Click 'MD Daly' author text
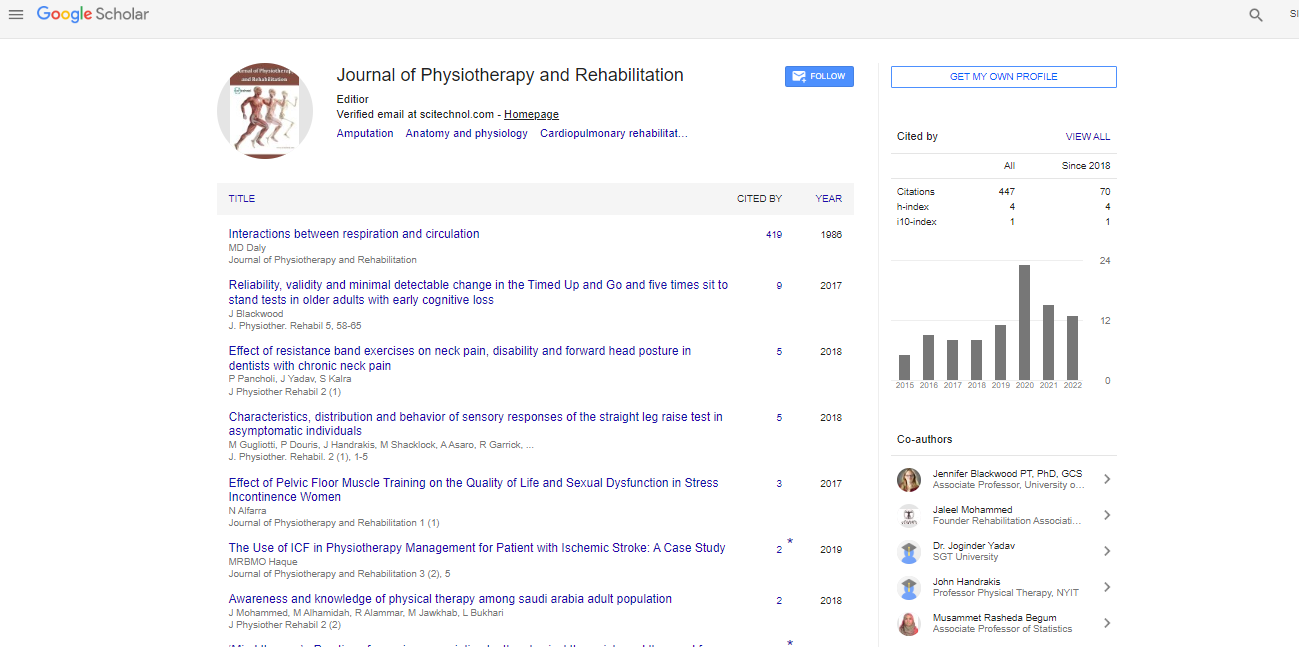 point(247,248)
